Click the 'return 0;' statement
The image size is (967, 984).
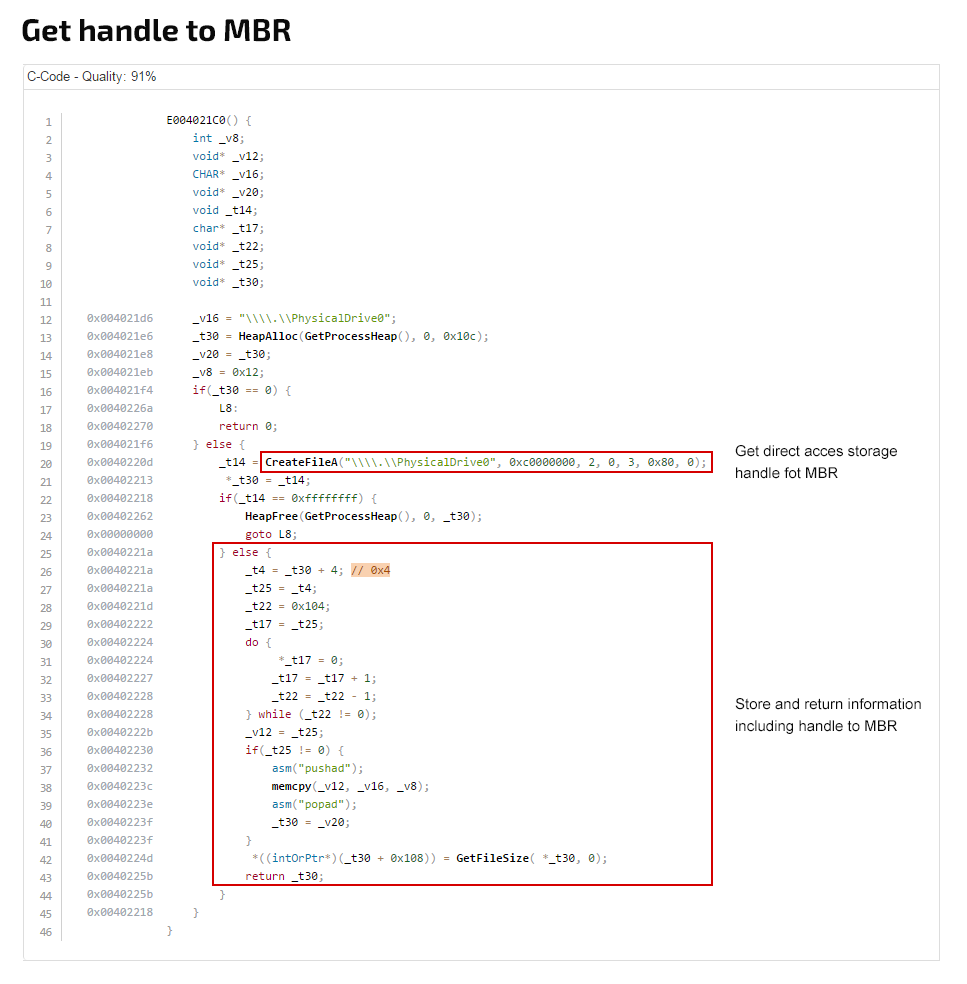[248, 426]
